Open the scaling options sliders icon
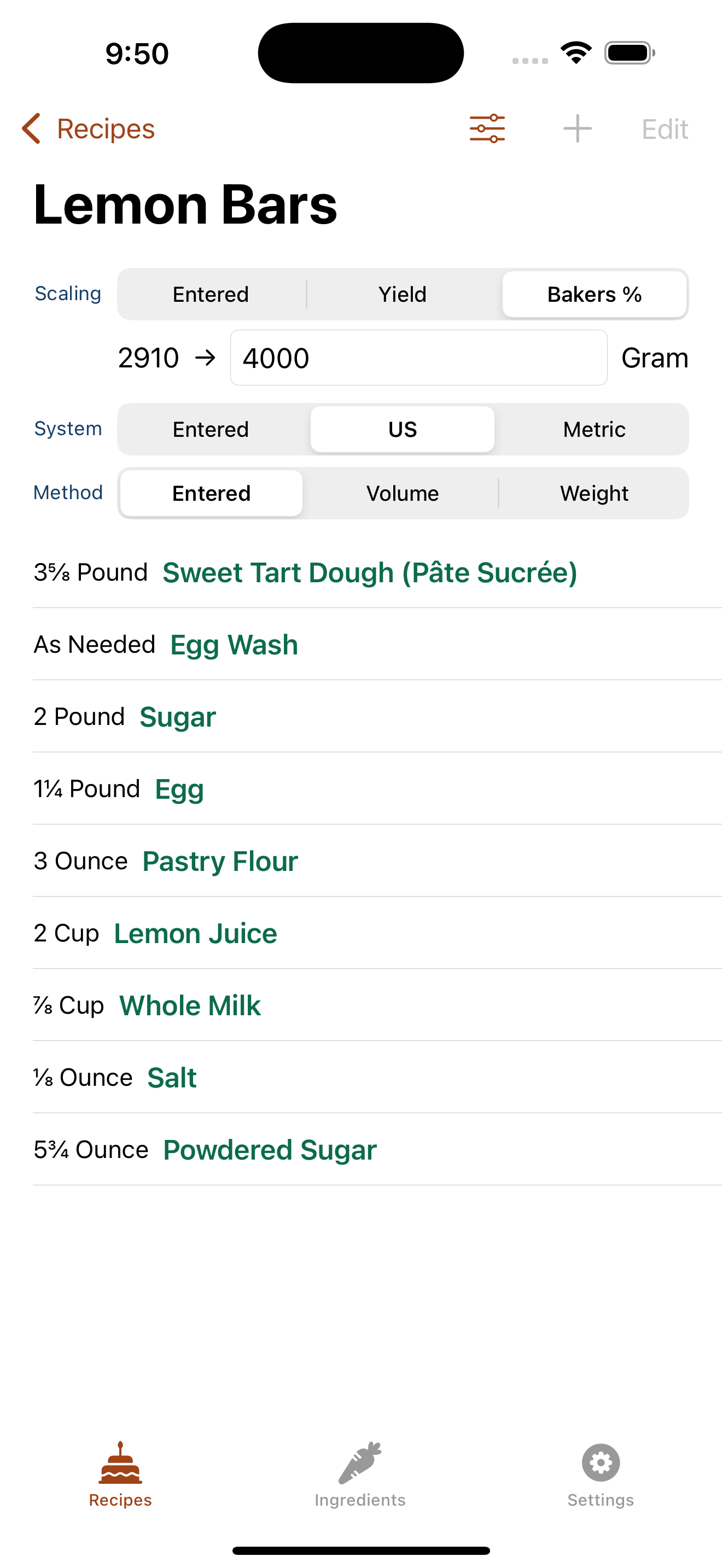 (x=487, y=128)
